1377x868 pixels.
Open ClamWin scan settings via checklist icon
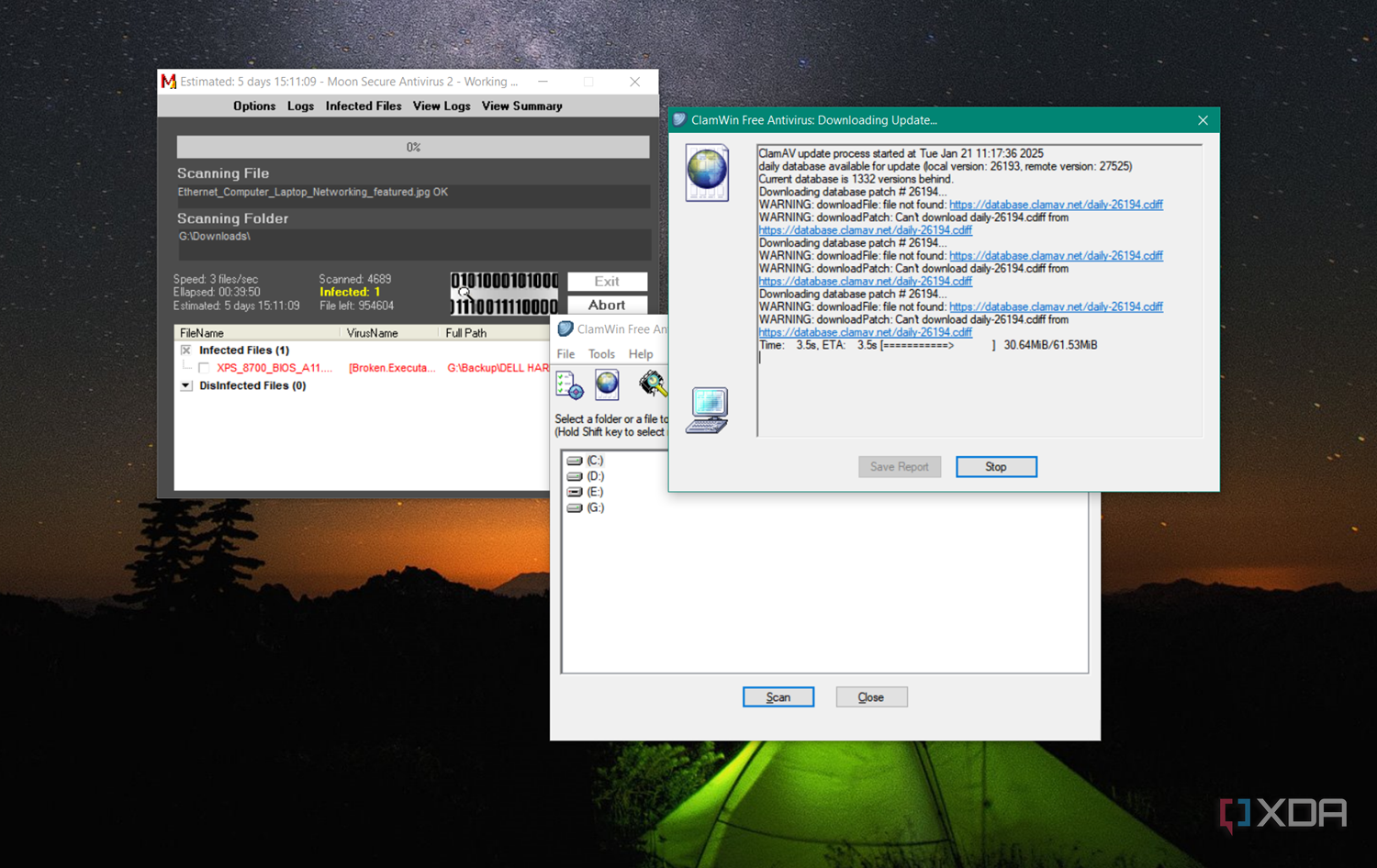tap(569, 384)
